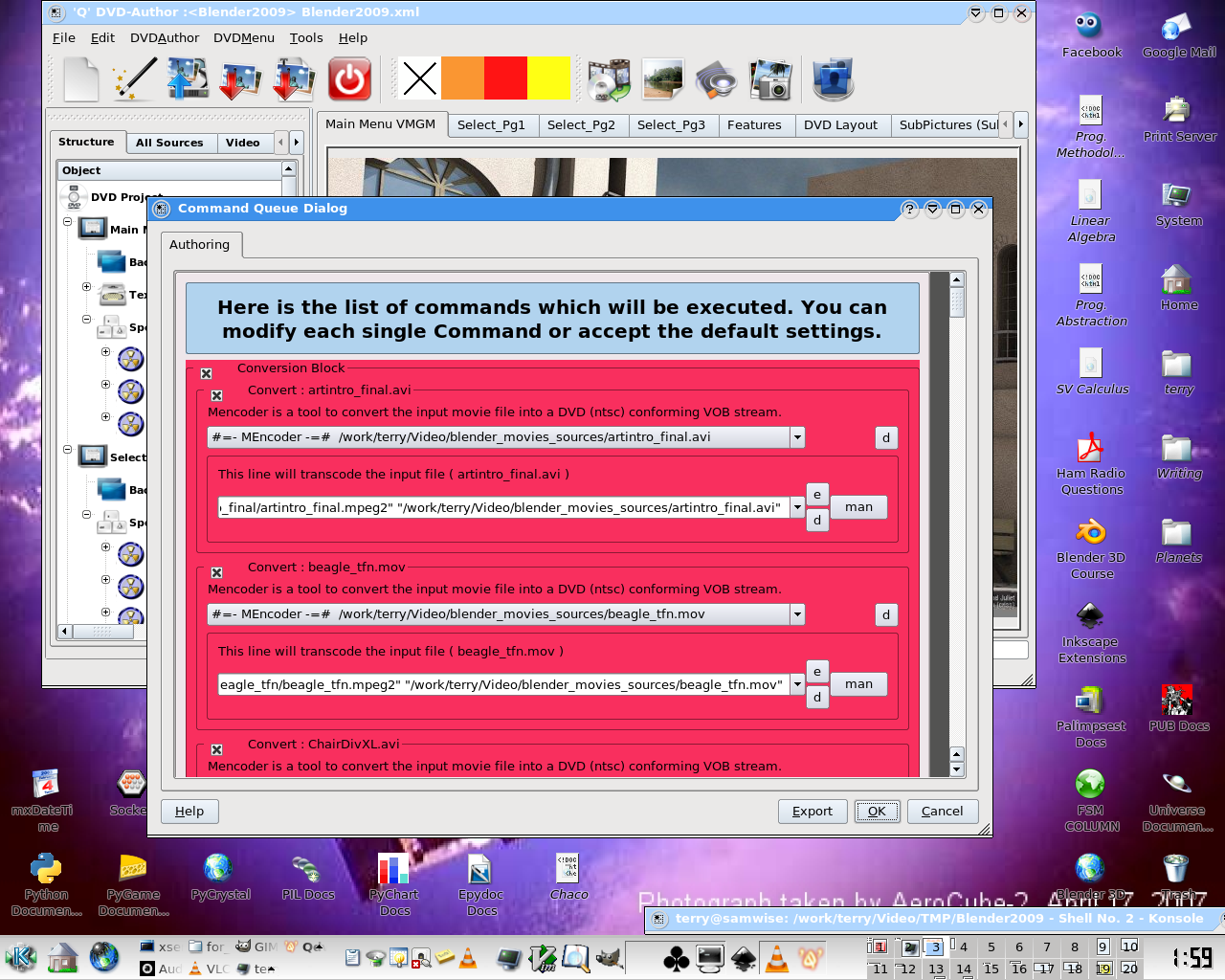Image resolution: width=1225 pixels, height=980 pixels.
Task: Click the DVD film reel toolbar icon
Action: tap(609, 79)
